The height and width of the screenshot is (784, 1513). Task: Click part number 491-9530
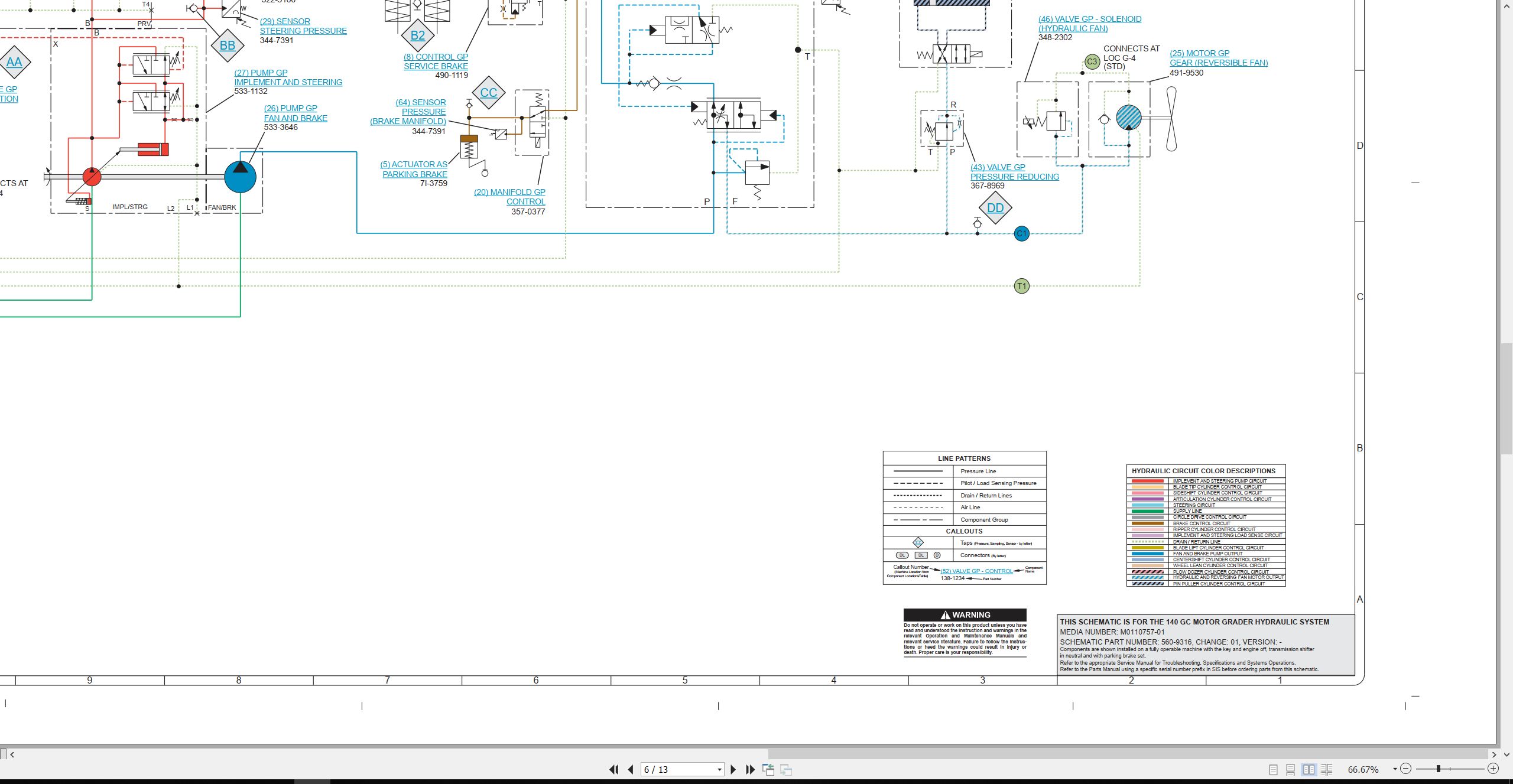(1186, 73)
